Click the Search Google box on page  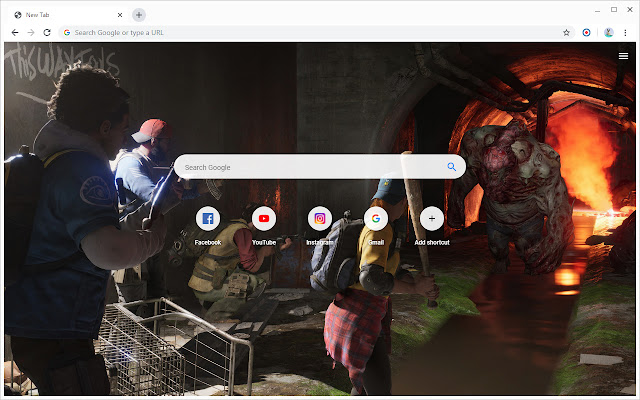click(320, 167)
